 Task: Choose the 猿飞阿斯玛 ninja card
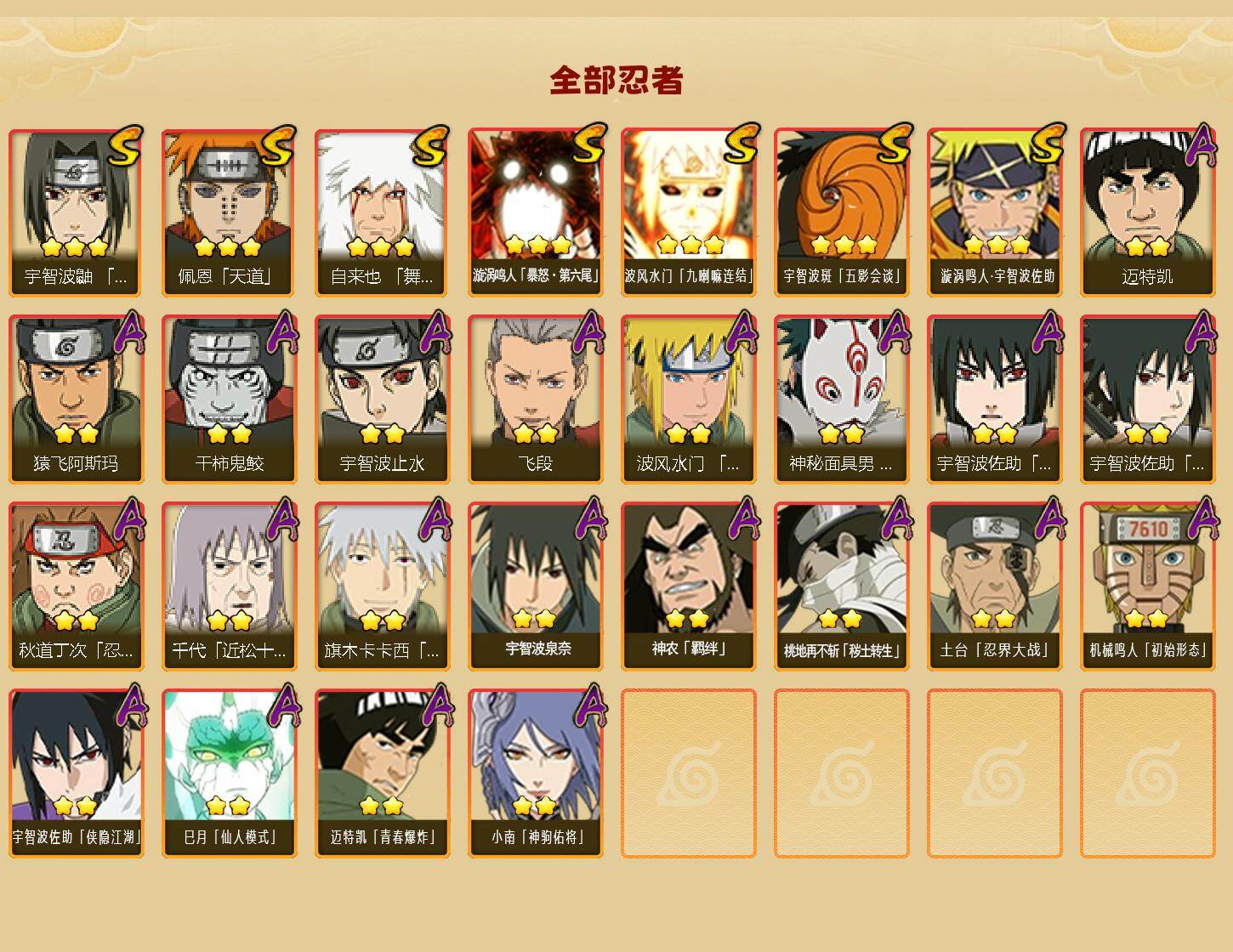click(x=77, y=399)
